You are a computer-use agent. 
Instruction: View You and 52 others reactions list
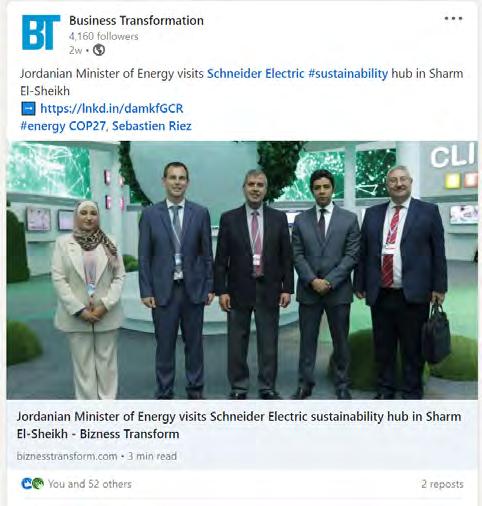(90, 484)
